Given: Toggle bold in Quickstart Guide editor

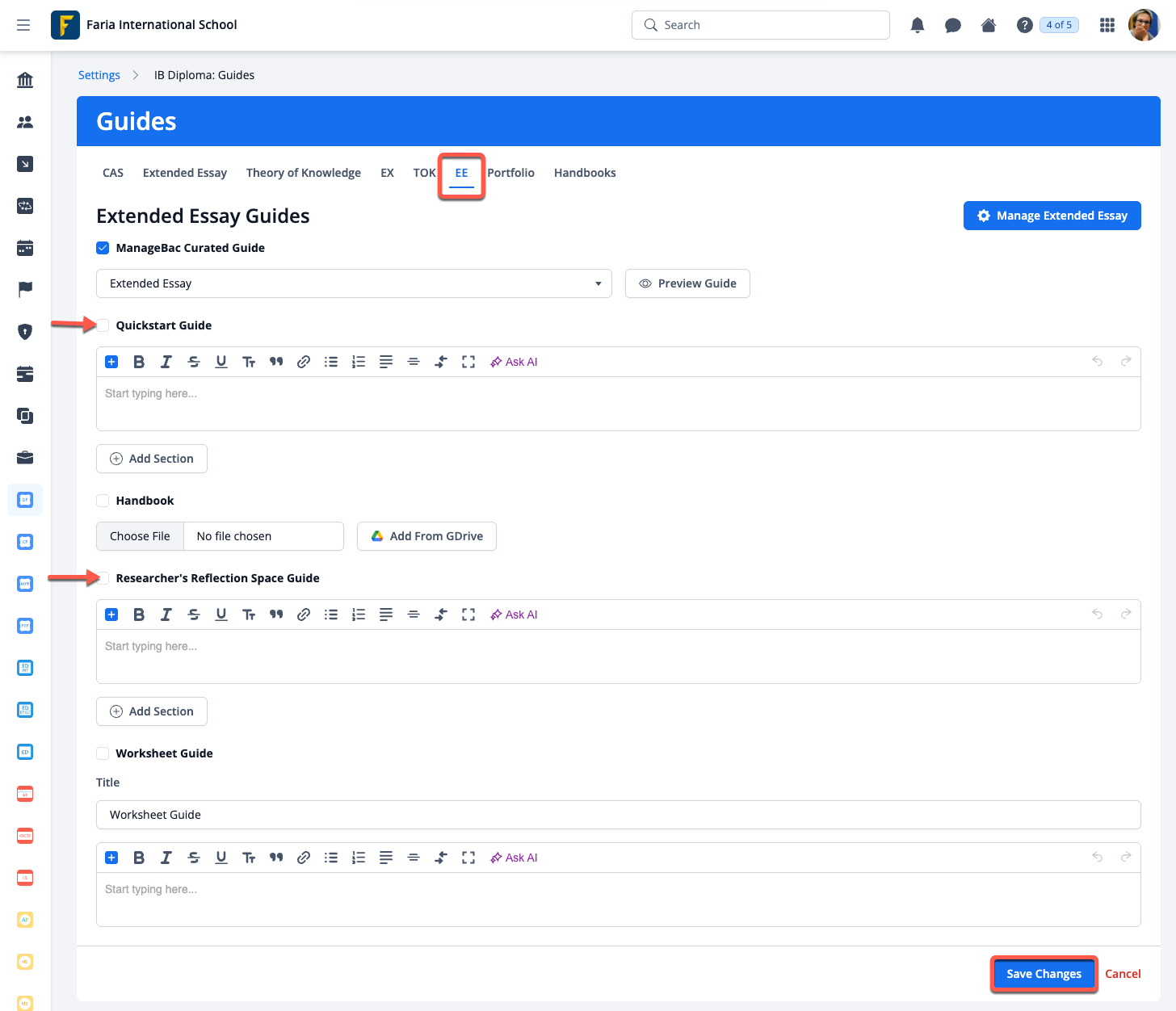Looking at the screenshot, I should [139, 362].
